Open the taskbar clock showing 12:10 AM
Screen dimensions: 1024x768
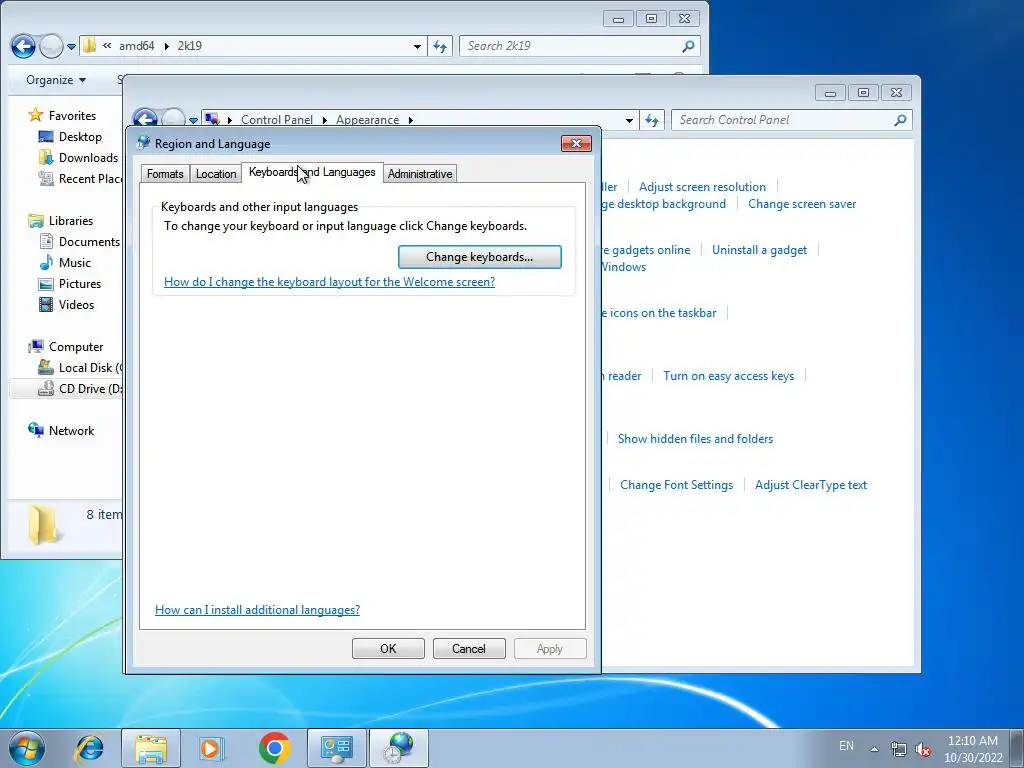[973, 749]
